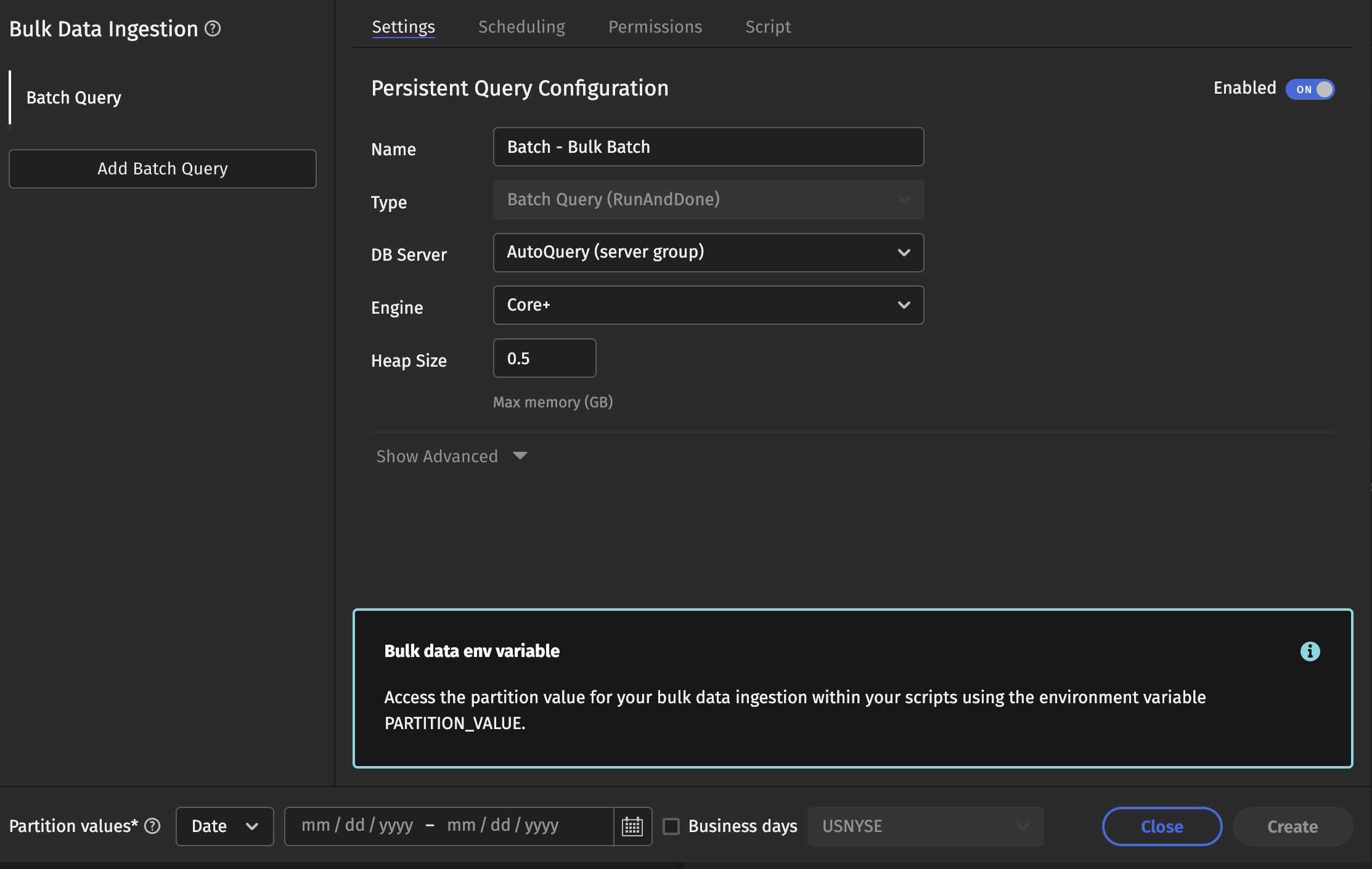Click the Name input field
Screen dimensions: 1372x869
pyautogui.click(x=708, y=147)
